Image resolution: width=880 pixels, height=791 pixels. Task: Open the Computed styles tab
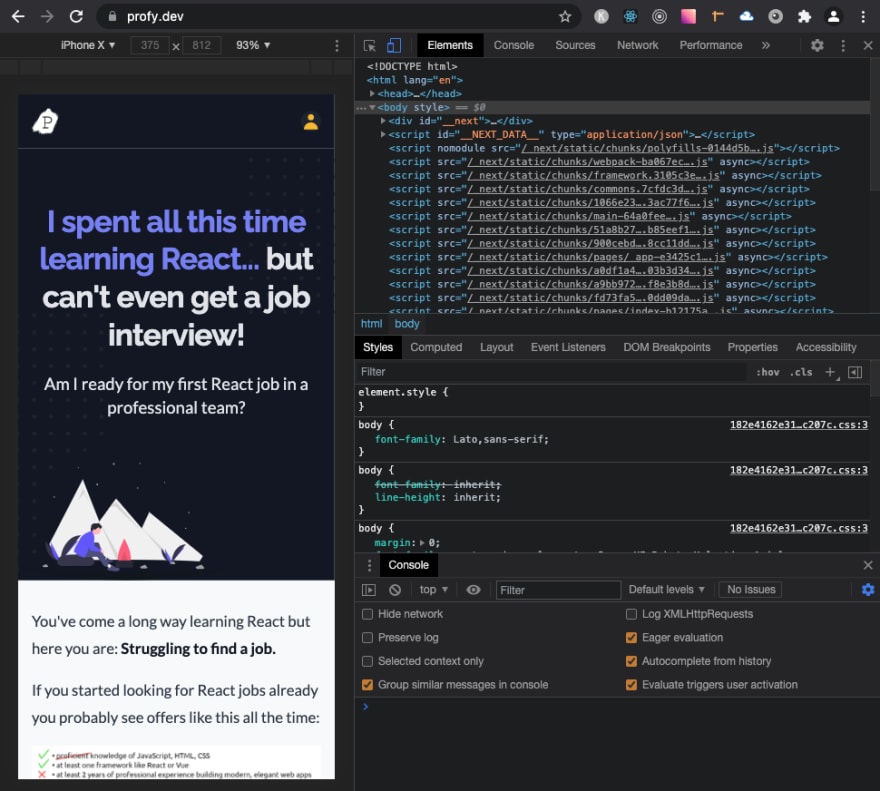[436, 348]
